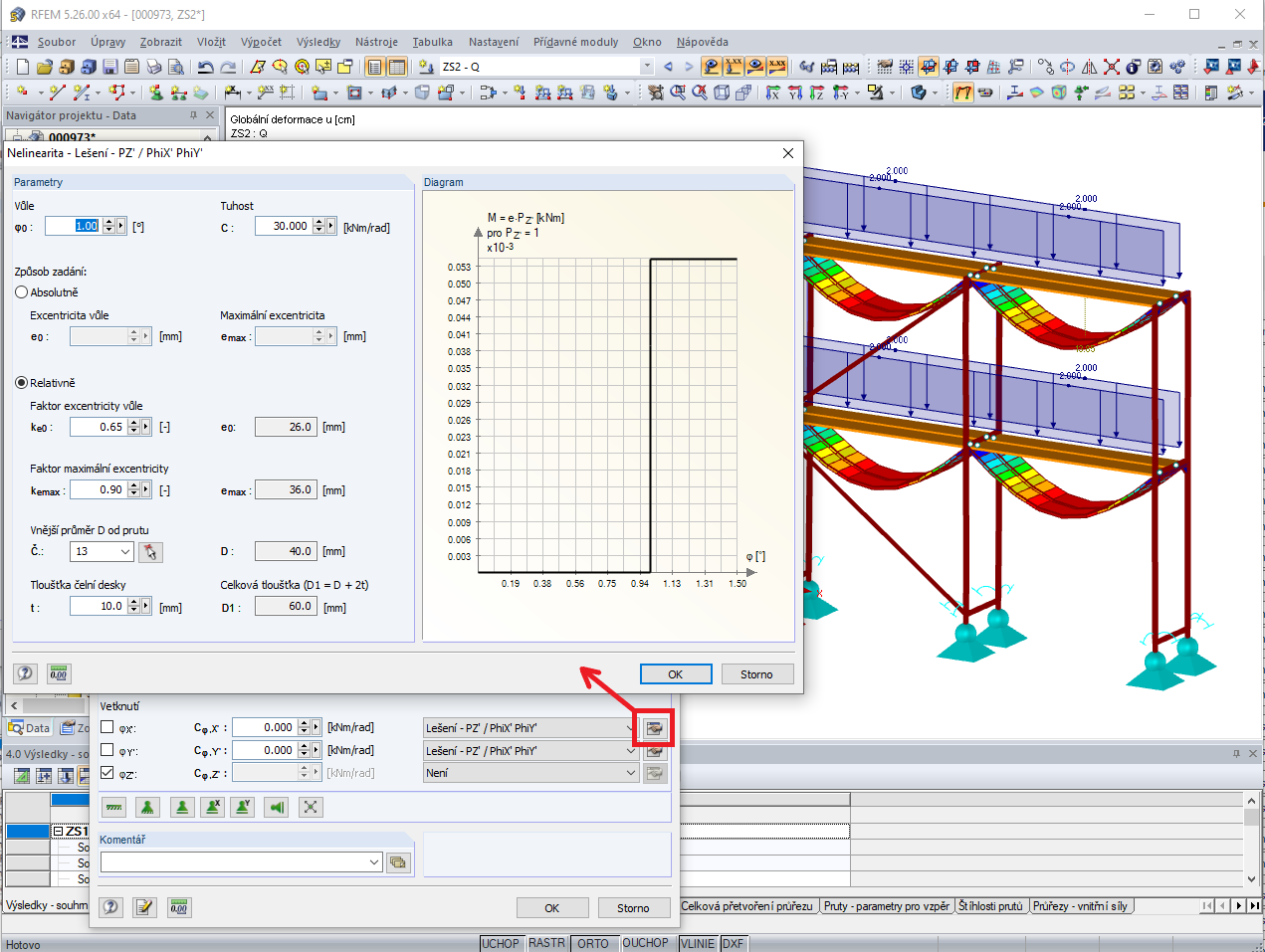
Task: Go to the previous load case (left arrow)
Action: pos(668,67)
